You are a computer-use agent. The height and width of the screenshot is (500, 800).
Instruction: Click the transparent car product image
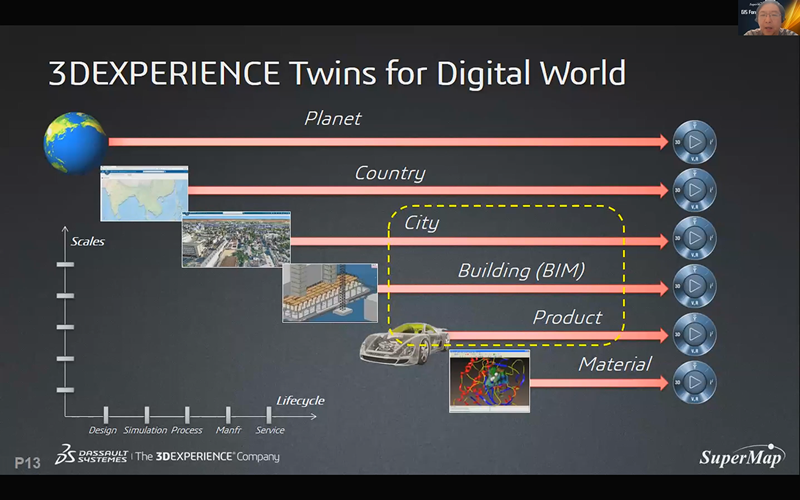click(404, 343)
